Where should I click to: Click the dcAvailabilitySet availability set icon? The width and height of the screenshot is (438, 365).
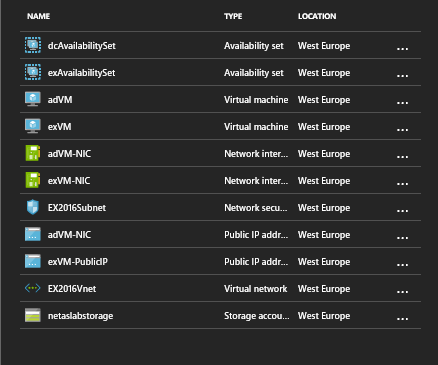[x=33, y=45]
